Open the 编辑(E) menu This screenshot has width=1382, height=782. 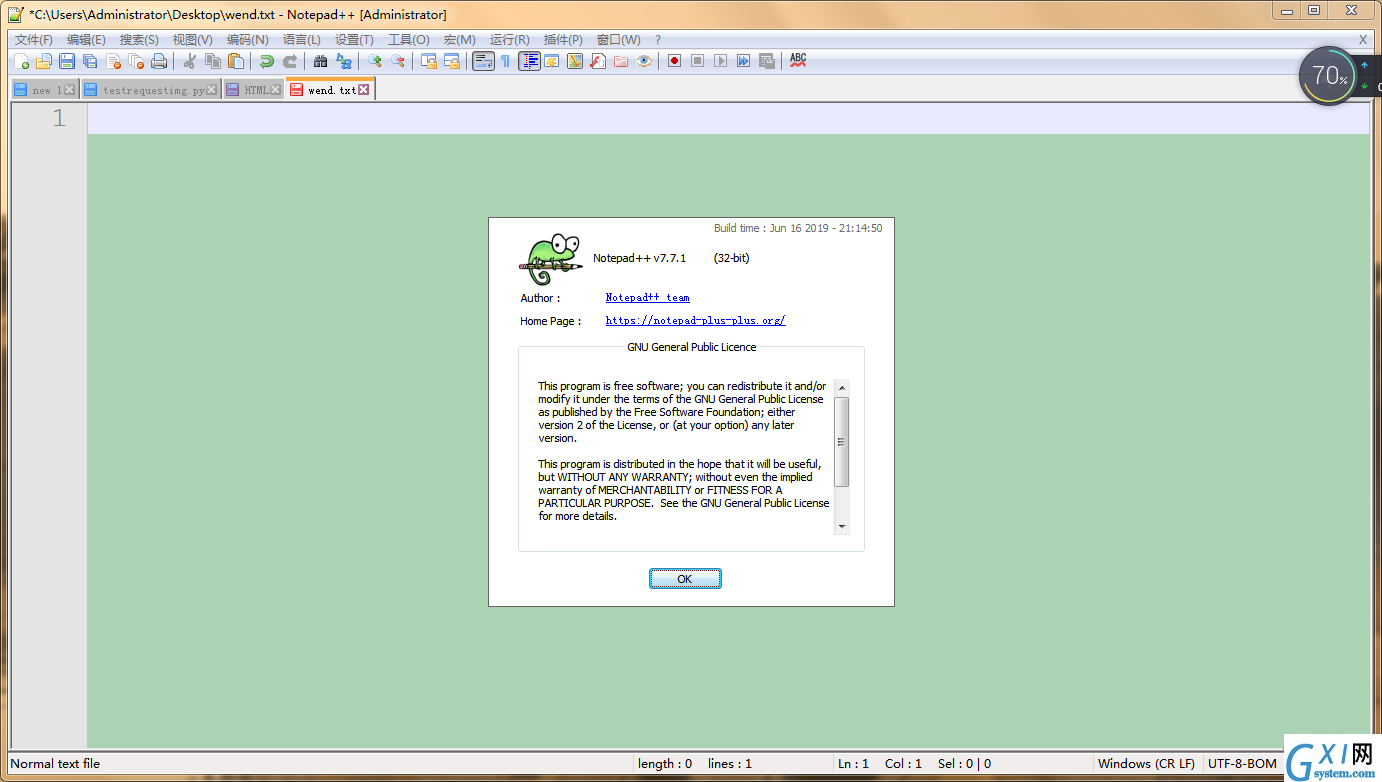86,40
